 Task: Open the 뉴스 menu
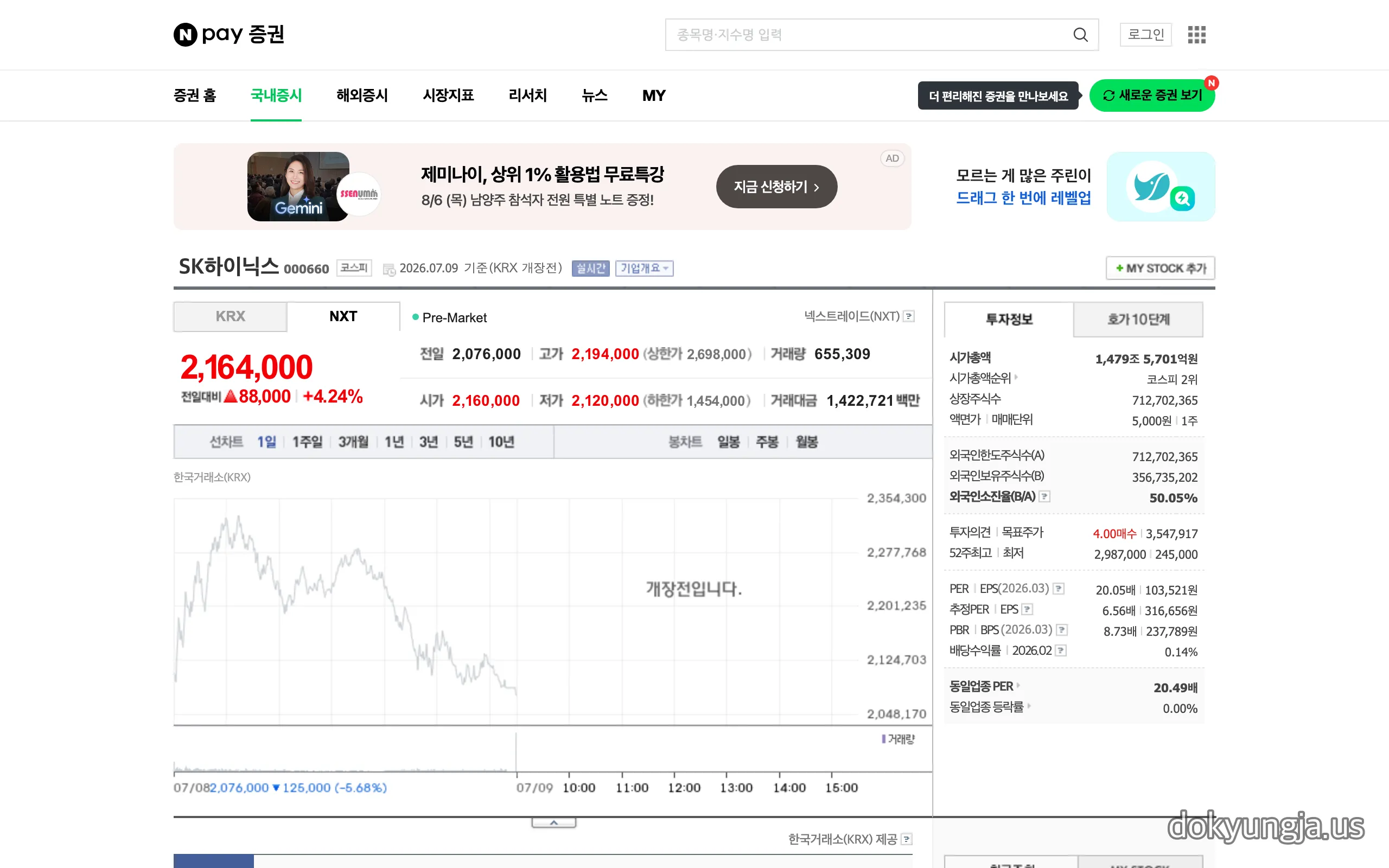coord(595,95)
